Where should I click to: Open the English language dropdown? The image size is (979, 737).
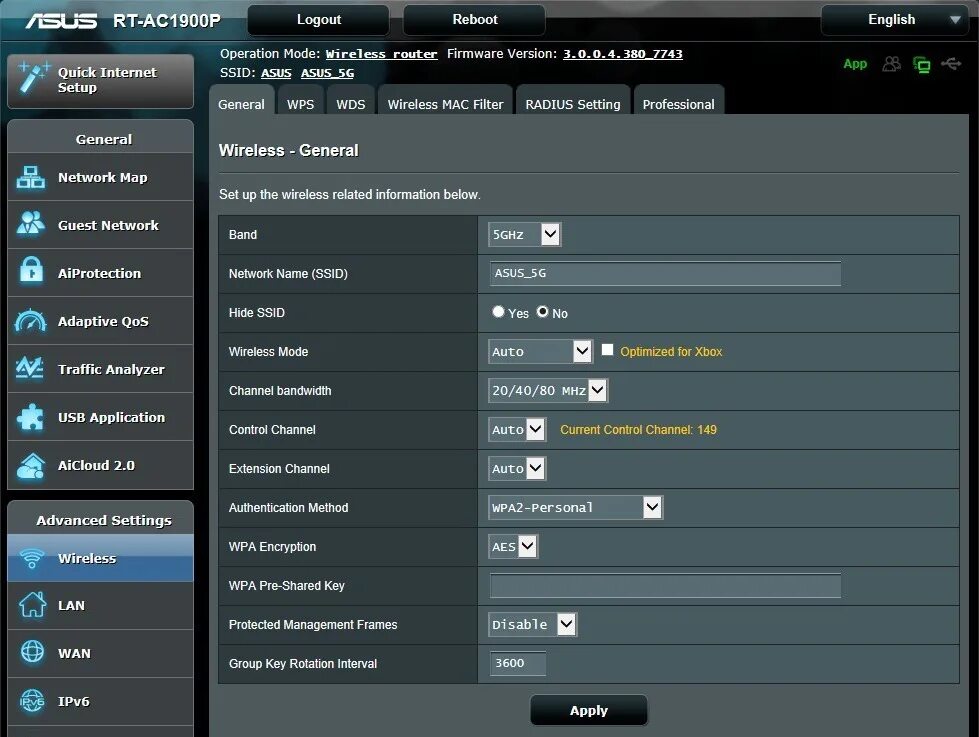895,20
